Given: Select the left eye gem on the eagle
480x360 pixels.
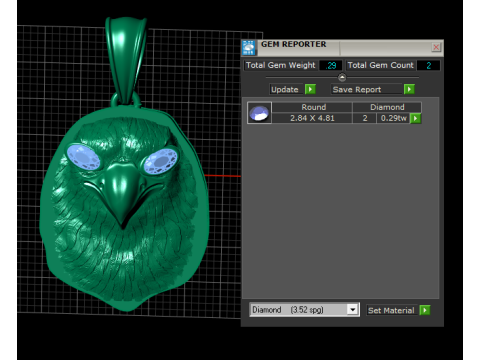Looking at the screenshot, I should click(83, 157).
